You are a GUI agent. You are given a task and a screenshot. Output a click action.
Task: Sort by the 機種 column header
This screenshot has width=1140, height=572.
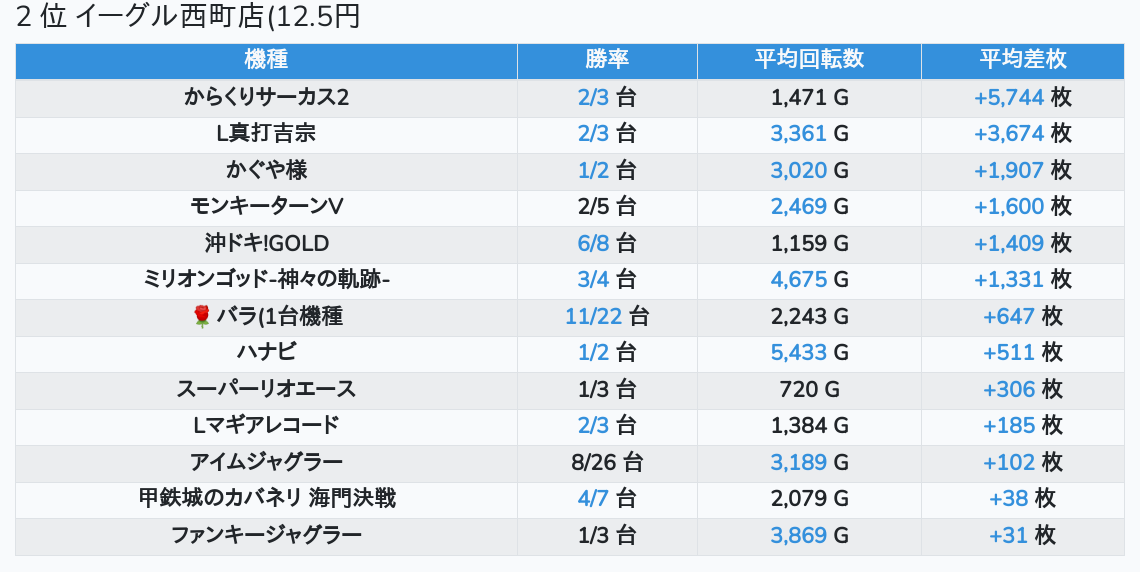[x=266, y=60]
